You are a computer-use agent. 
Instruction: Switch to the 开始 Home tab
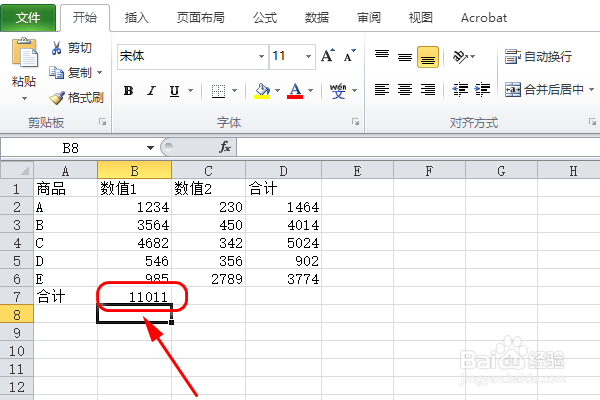[x=85, y=18]
